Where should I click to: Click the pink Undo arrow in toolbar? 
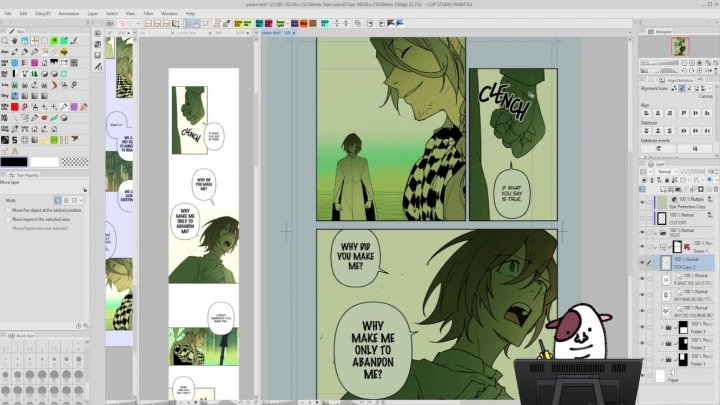122,23
